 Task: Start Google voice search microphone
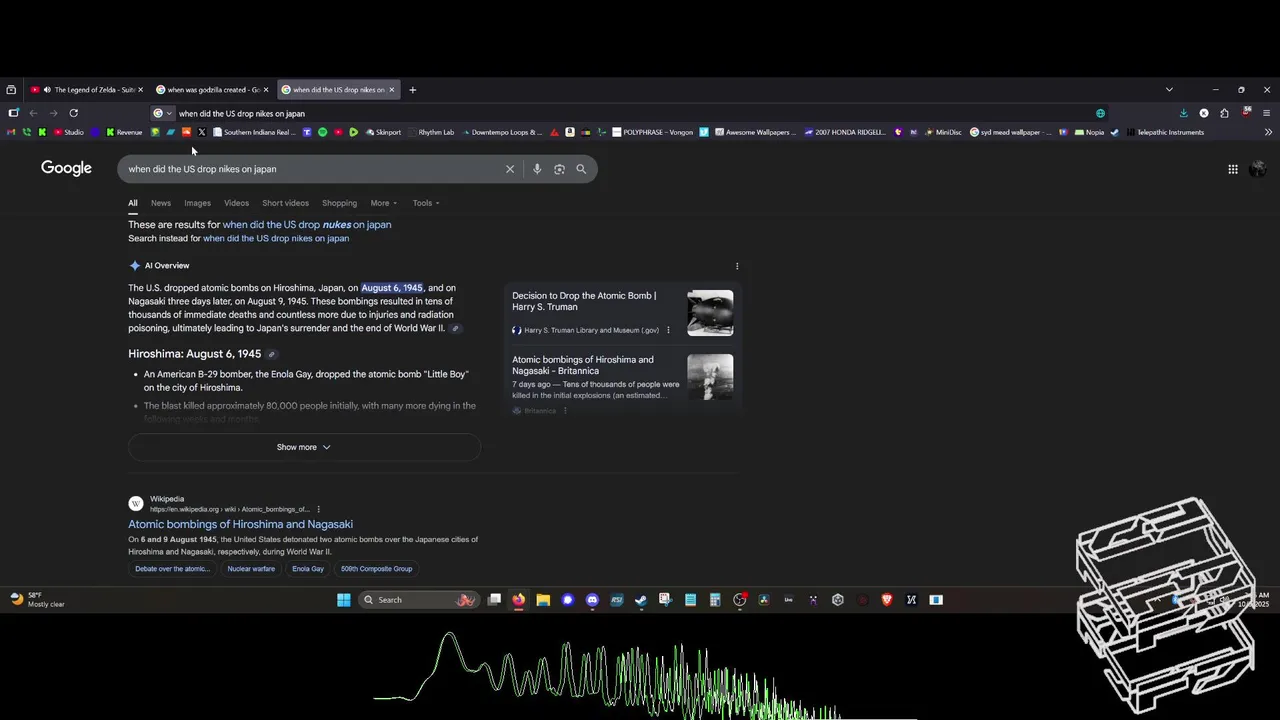(537, 169)
